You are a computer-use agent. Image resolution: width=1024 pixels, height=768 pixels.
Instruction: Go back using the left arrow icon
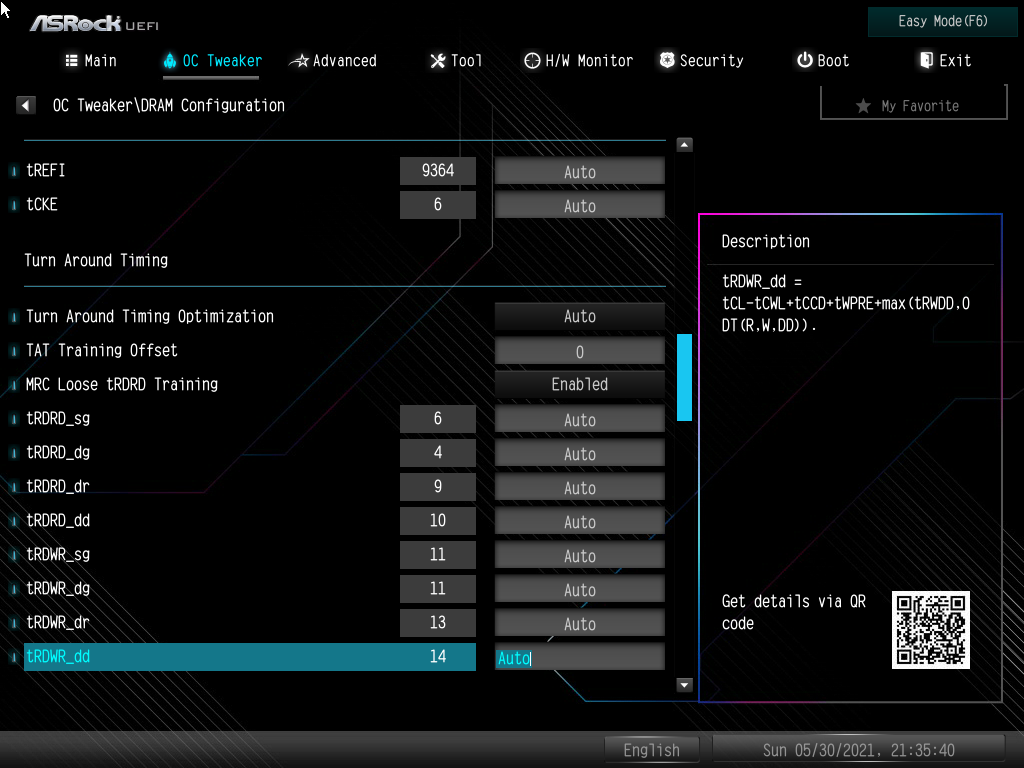click(25, 105)
